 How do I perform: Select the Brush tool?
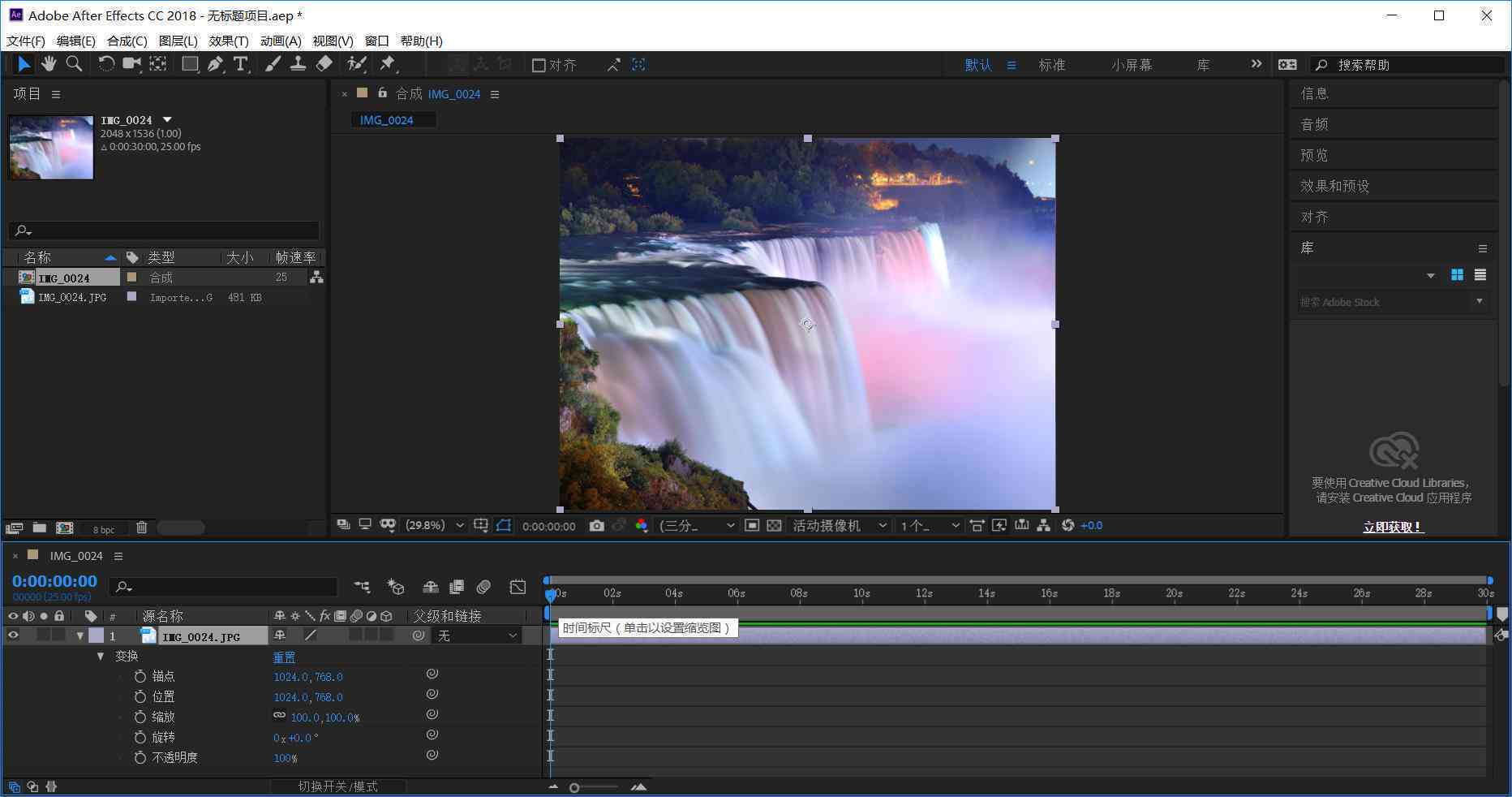[273, 64]
